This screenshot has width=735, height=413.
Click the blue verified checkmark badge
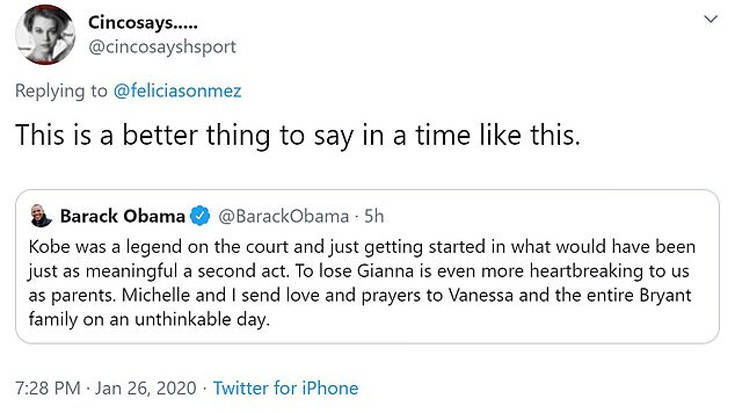click(199, 216)
